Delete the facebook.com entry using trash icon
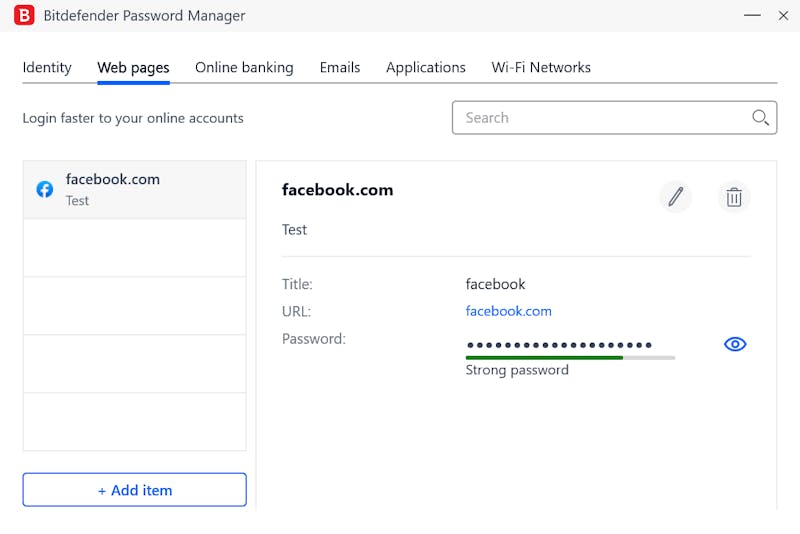 (x=734, y=197)
